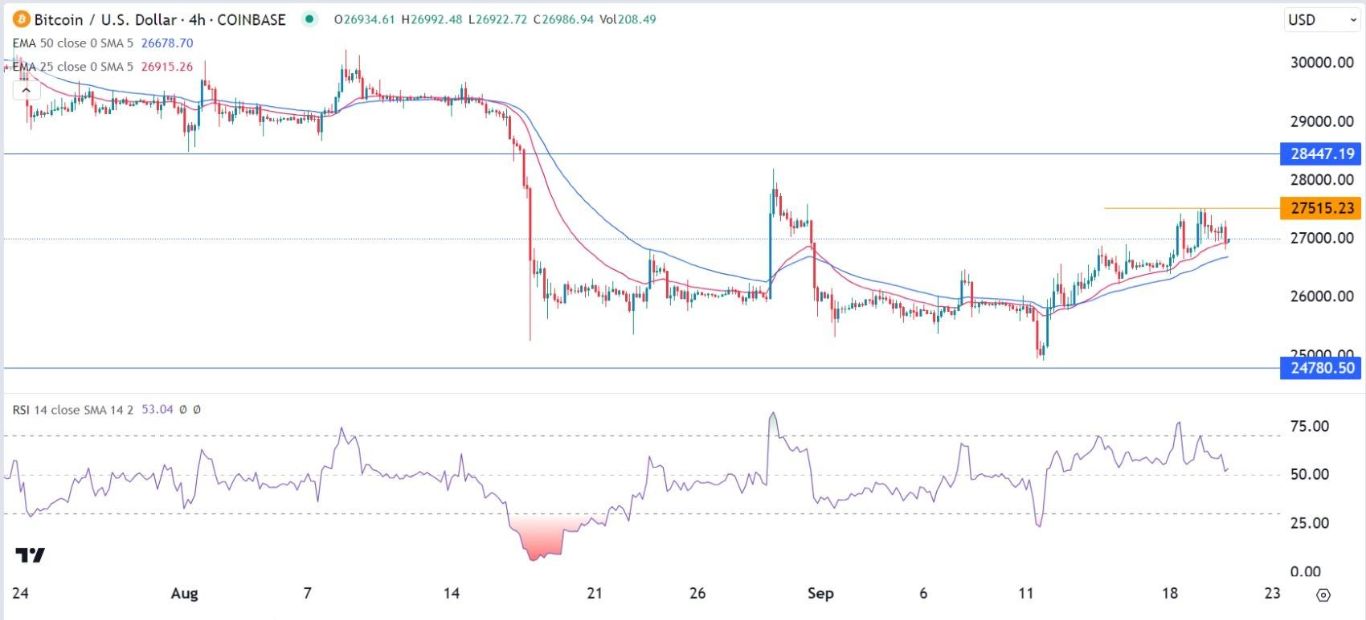Click the red shaded oversold zone on RSI
Screen dimensions: 1366x620
(x=535, y=540)
